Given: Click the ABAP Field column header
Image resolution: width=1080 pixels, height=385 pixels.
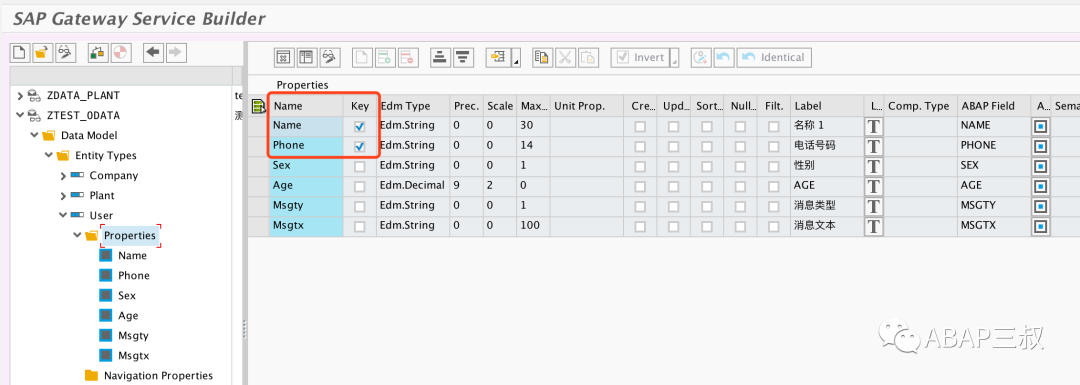Looking at the screenshot, I should pos(993,106).
